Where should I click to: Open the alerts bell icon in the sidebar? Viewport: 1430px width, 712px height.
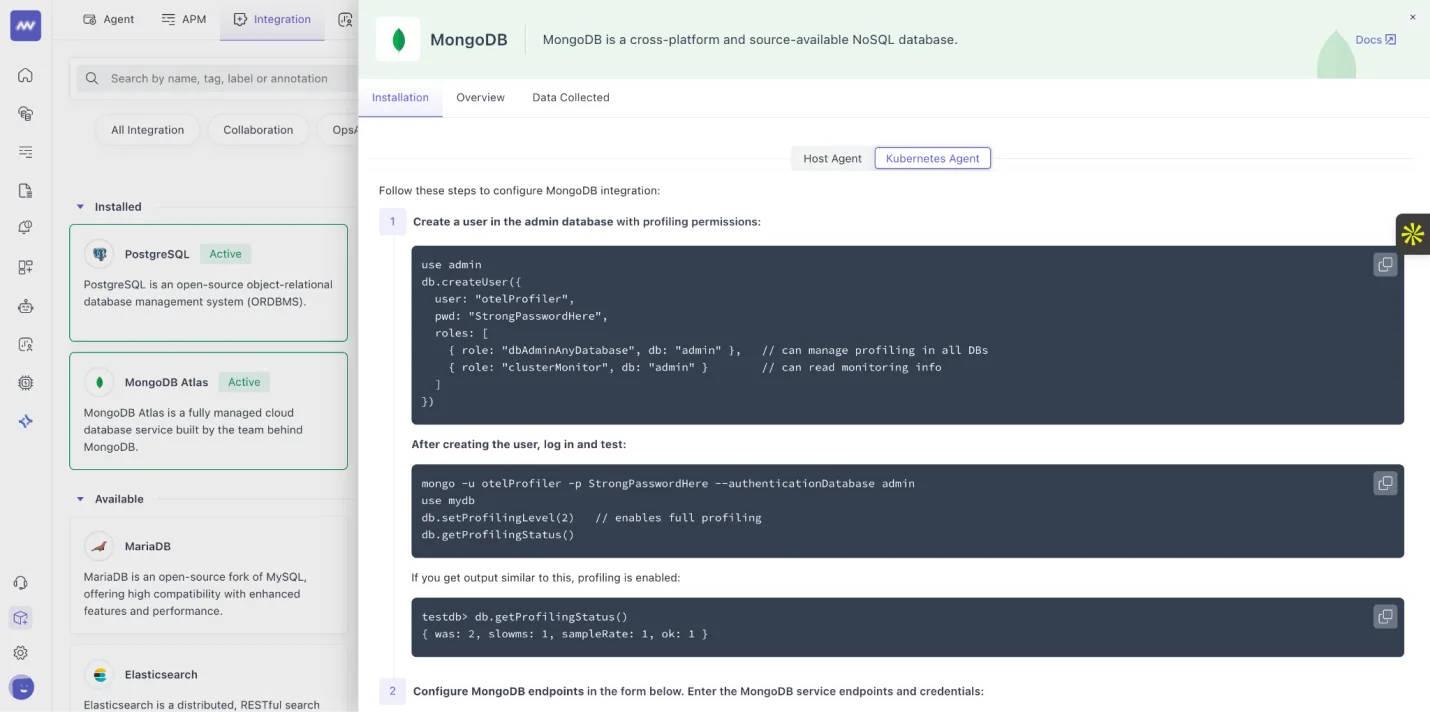tap(25, 228)
